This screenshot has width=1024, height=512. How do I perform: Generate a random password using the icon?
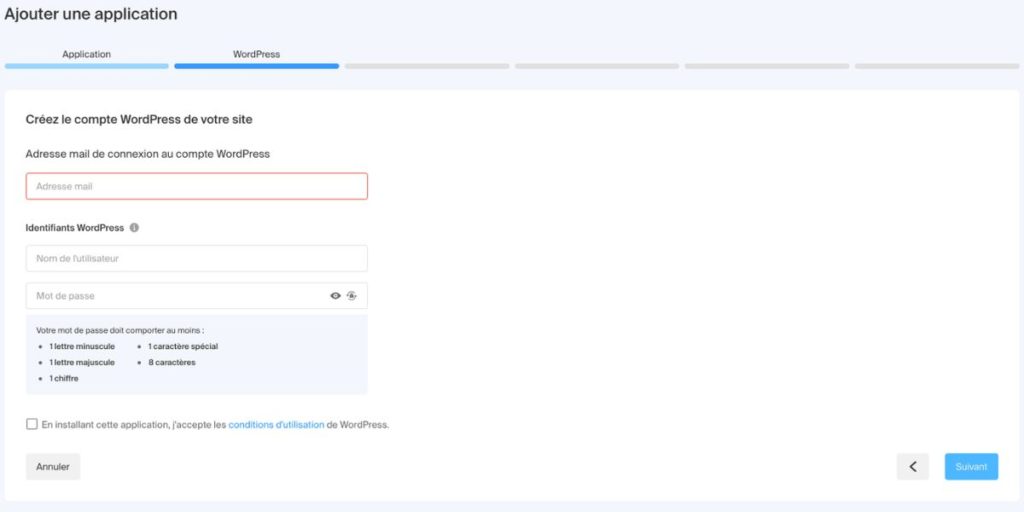(x=351, y=296)
